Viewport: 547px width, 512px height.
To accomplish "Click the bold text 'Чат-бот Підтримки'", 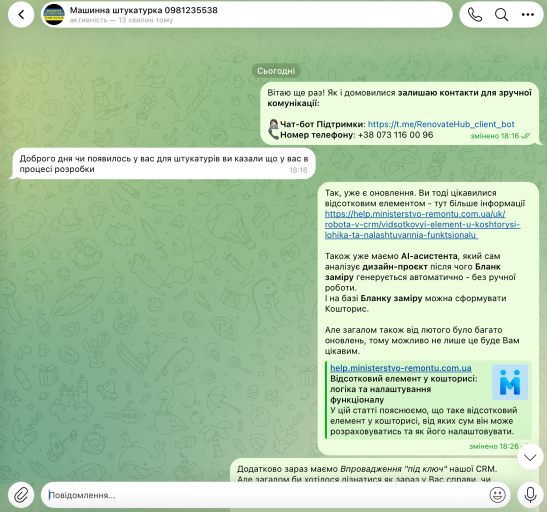I will pos(323,125).
